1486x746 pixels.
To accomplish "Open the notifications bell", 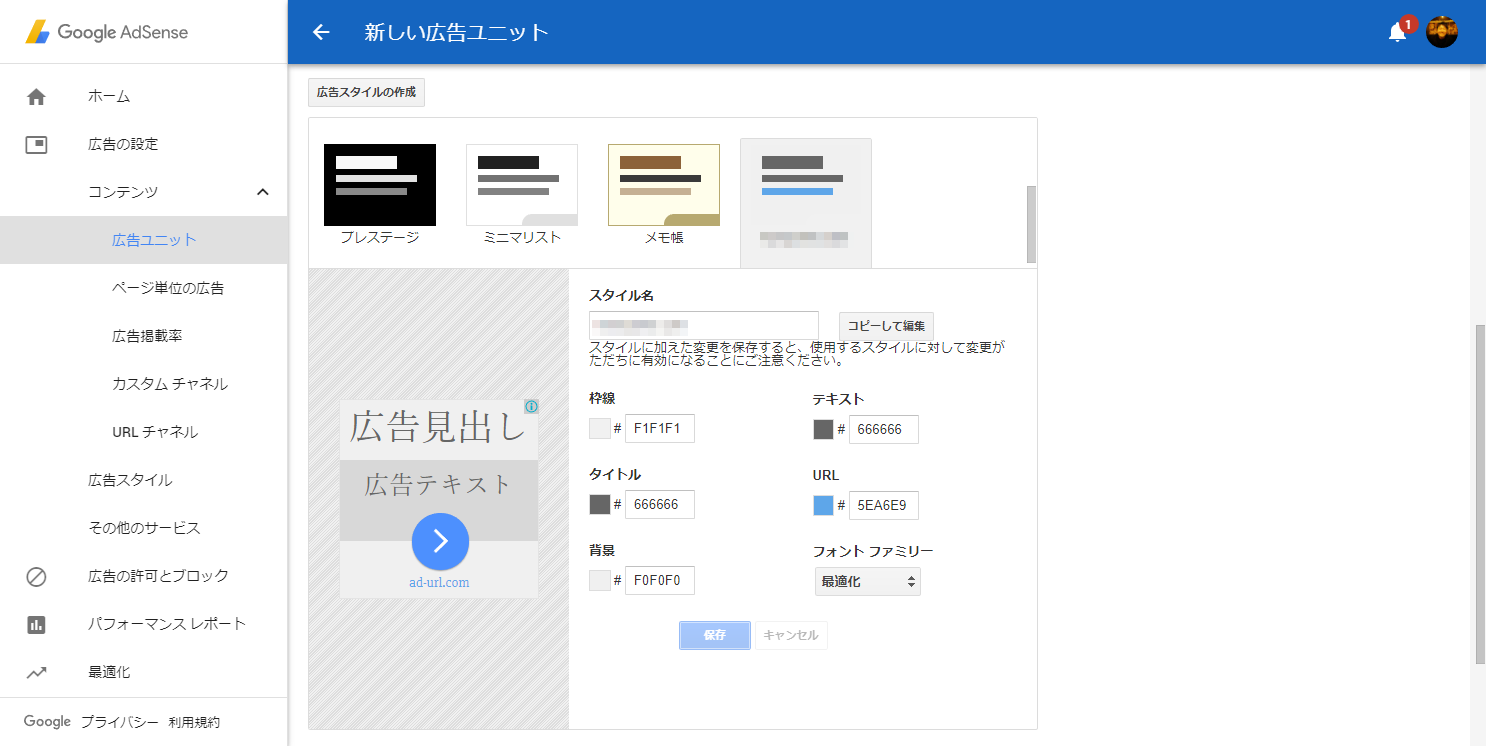I will (1398, 32).
